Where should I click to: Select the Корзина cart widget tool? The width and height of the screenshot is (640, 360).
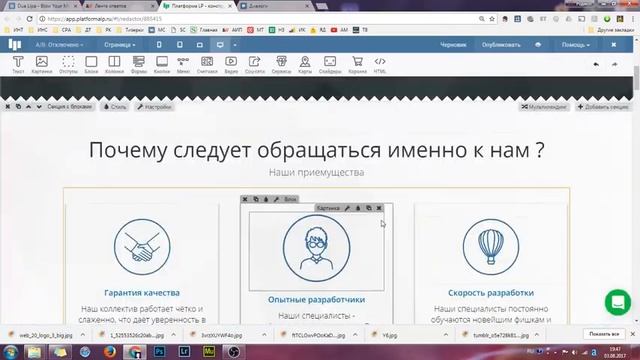[358, 64]
